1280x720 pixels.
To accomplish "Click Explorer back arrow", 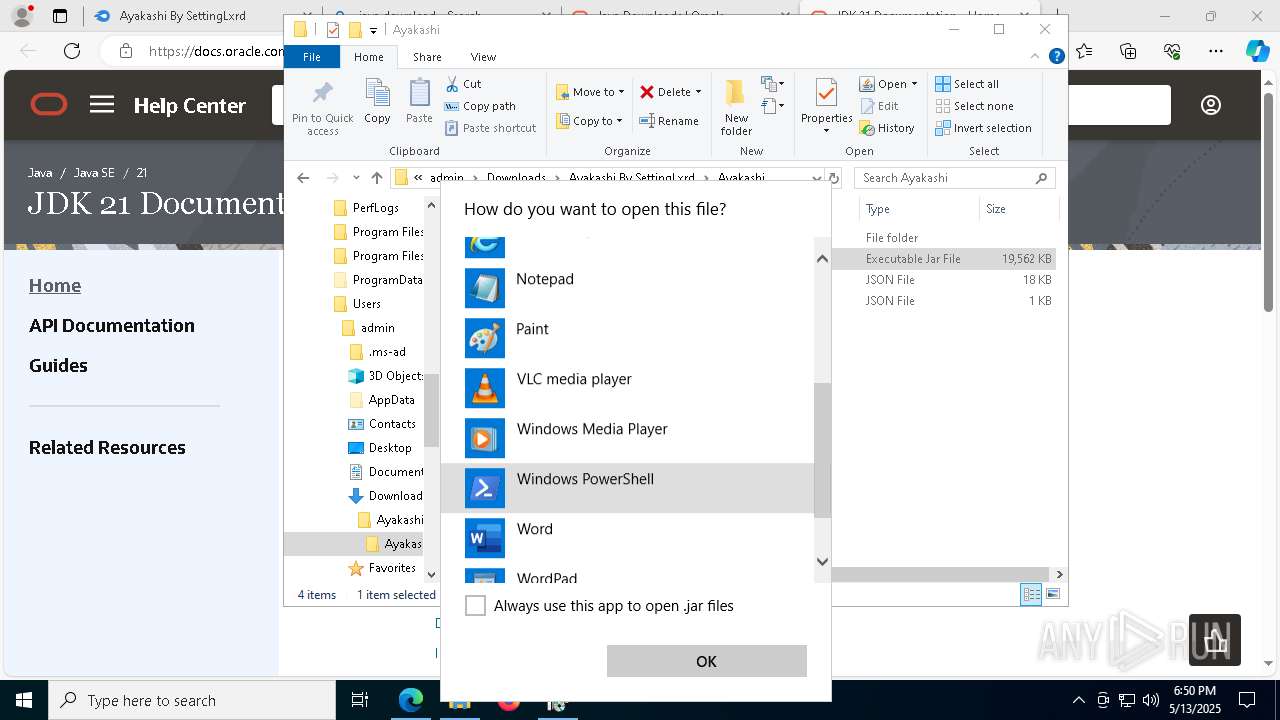I will tap(303, 178).
